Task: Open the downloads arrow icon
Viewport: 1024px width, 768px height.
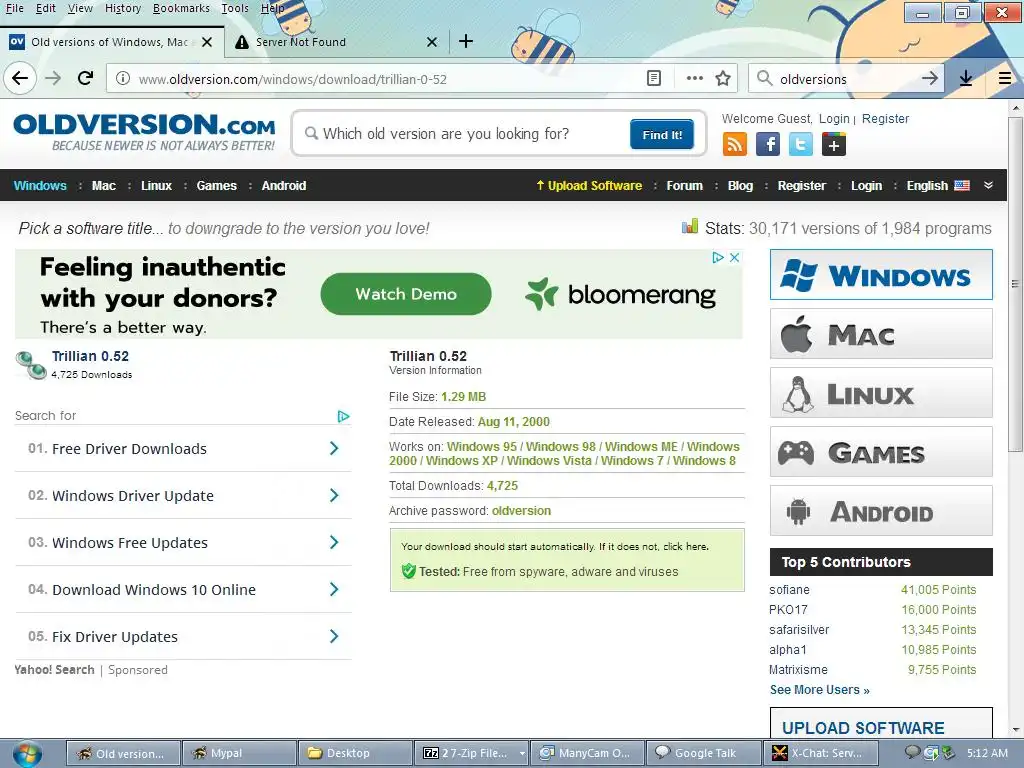Action: [x=966, y=79]
